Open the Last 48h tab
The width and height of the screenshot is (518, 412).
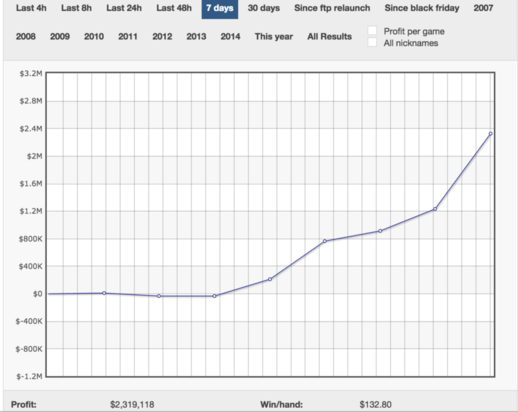point(174,8)
